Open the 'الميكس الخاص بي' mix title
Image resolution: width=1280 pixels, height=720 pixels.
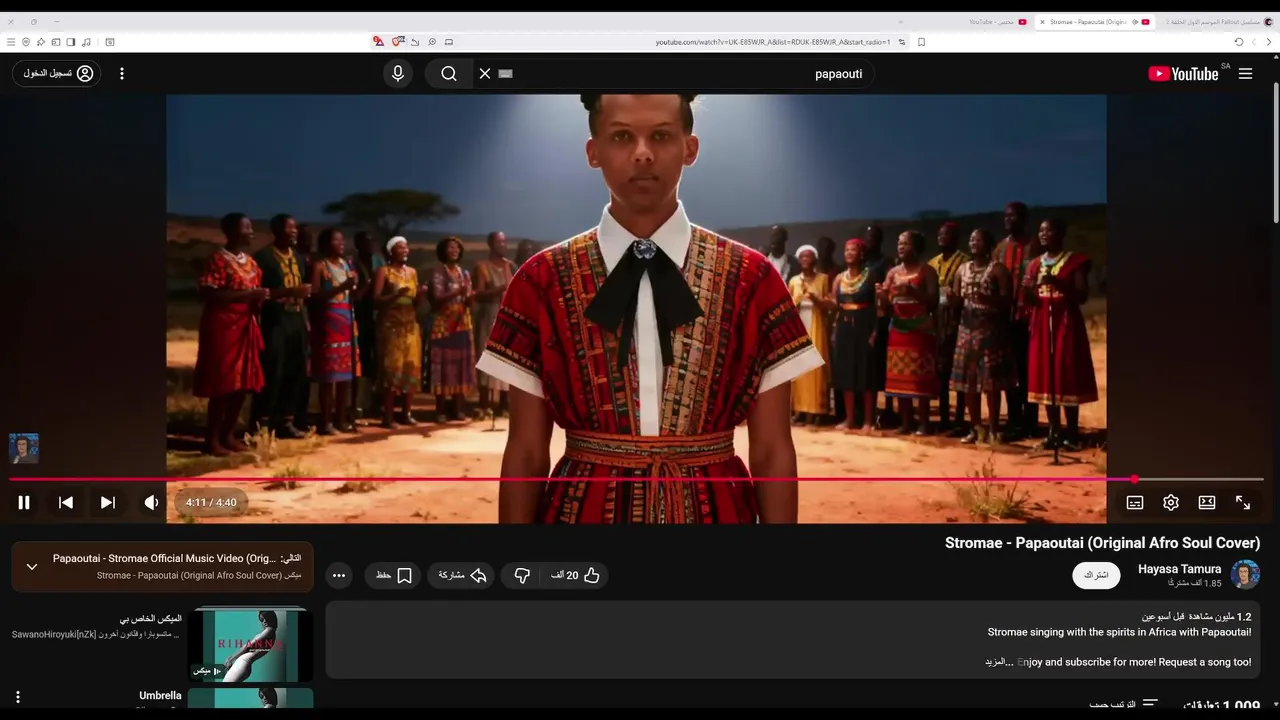(151, 619)
